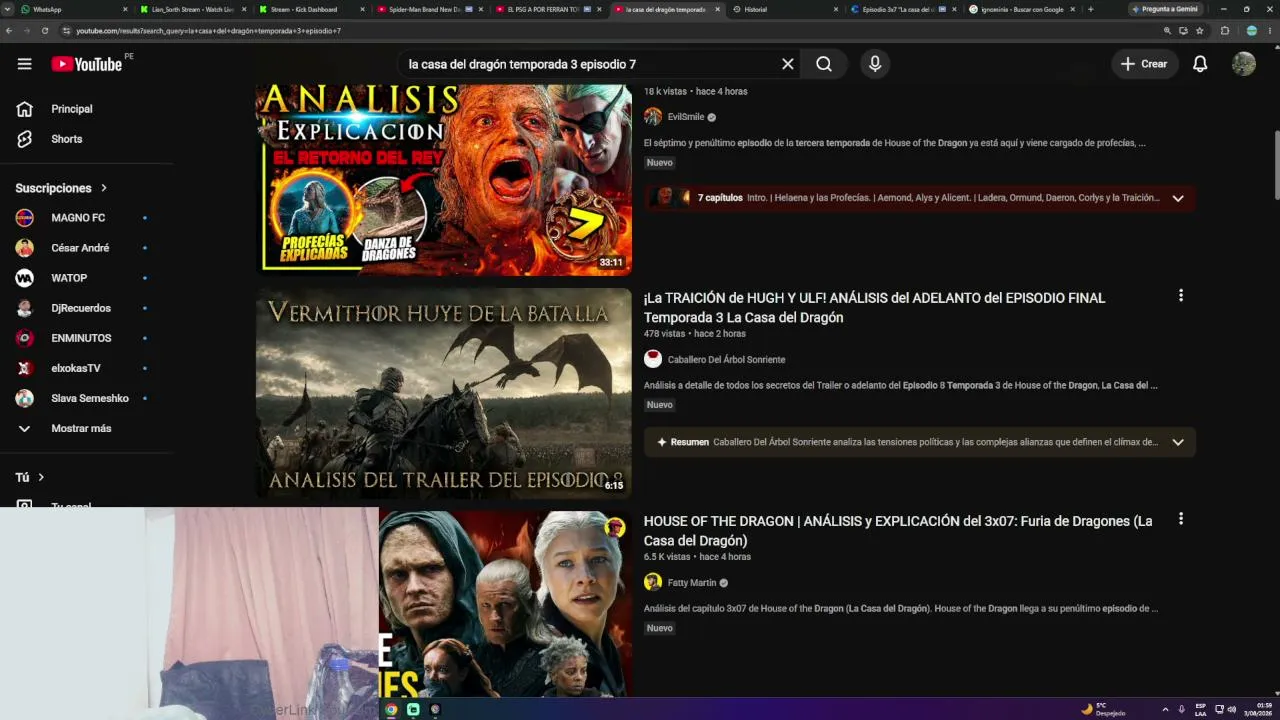
Task: Open the taskbar weather widget
Action: [x=1103, y=709]
